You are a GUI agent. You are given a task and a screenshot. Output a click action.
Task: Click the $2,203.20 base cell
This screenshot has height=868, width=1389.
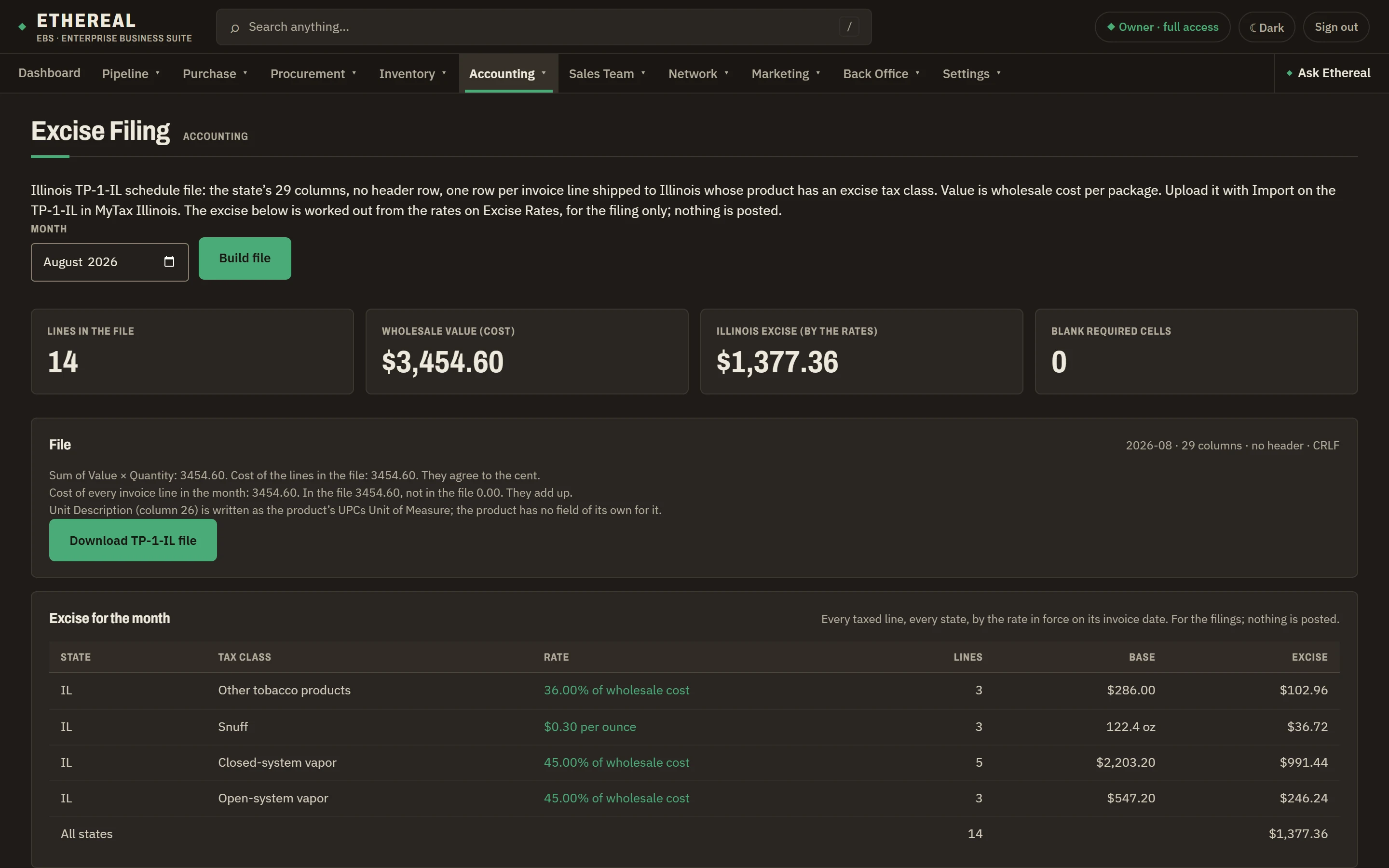[1126, 762]
